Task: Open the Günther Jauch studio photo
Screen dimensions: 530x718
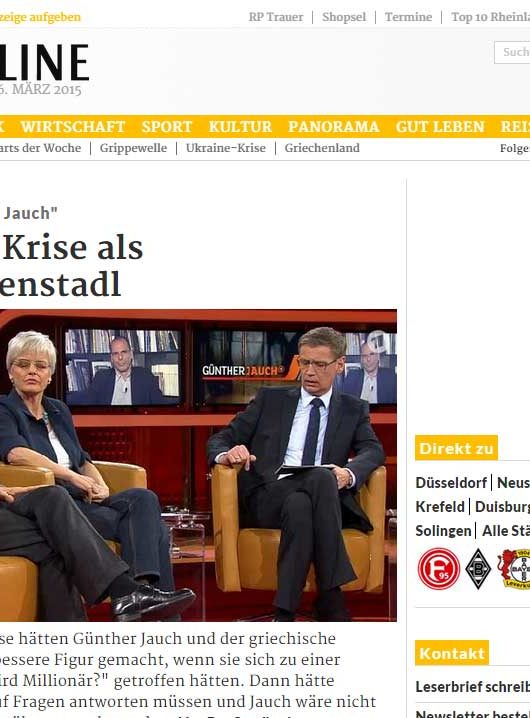Action: 198,465
